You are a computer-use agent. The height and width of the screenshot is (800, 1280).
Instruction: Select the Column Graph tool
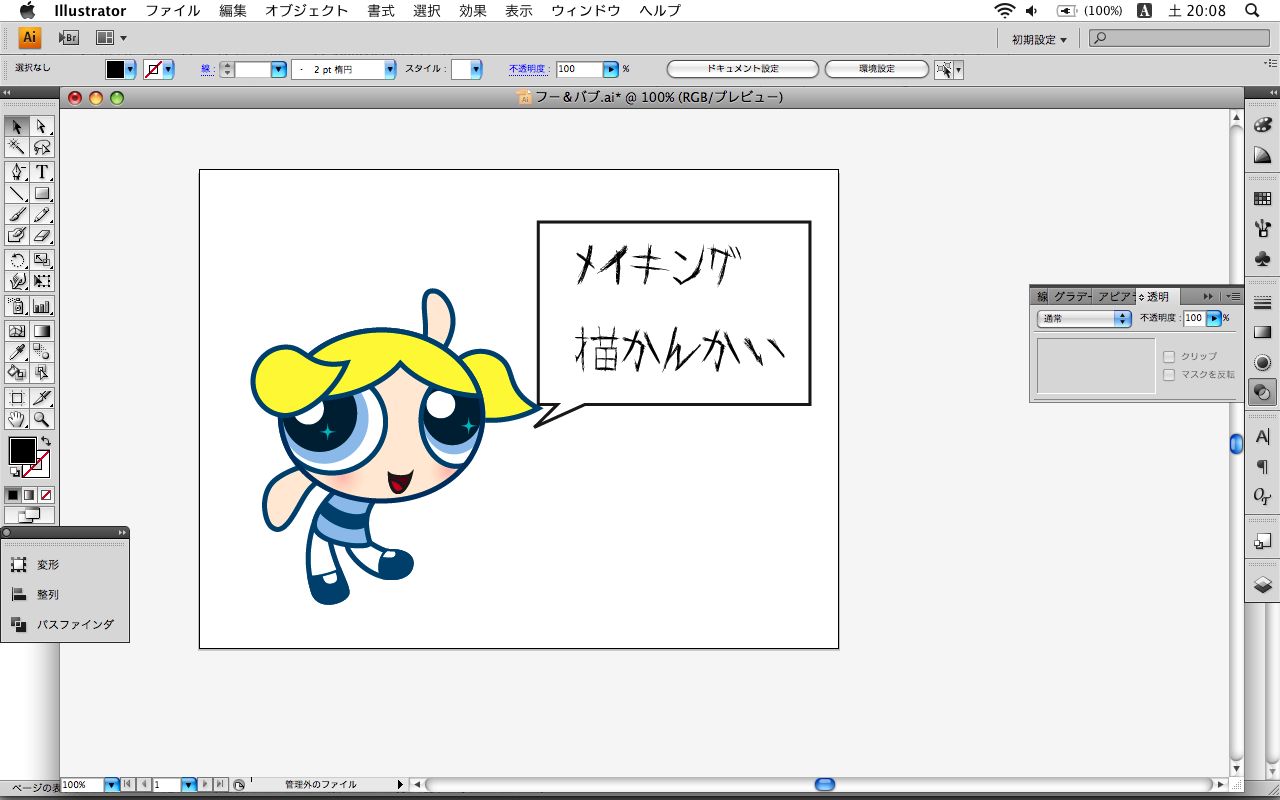(42, 306)
